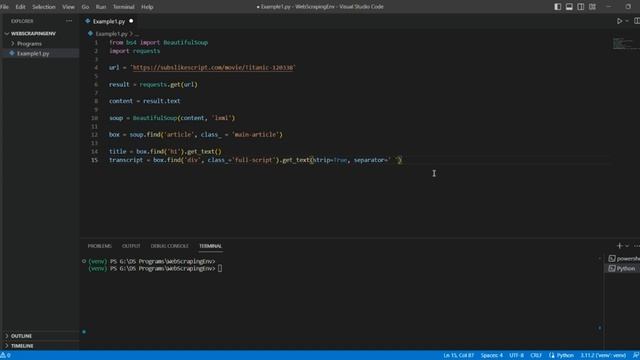The image size is (640, 360).
Task: Choose Python interpreter 3.11.2 venv
Action: 603,356
